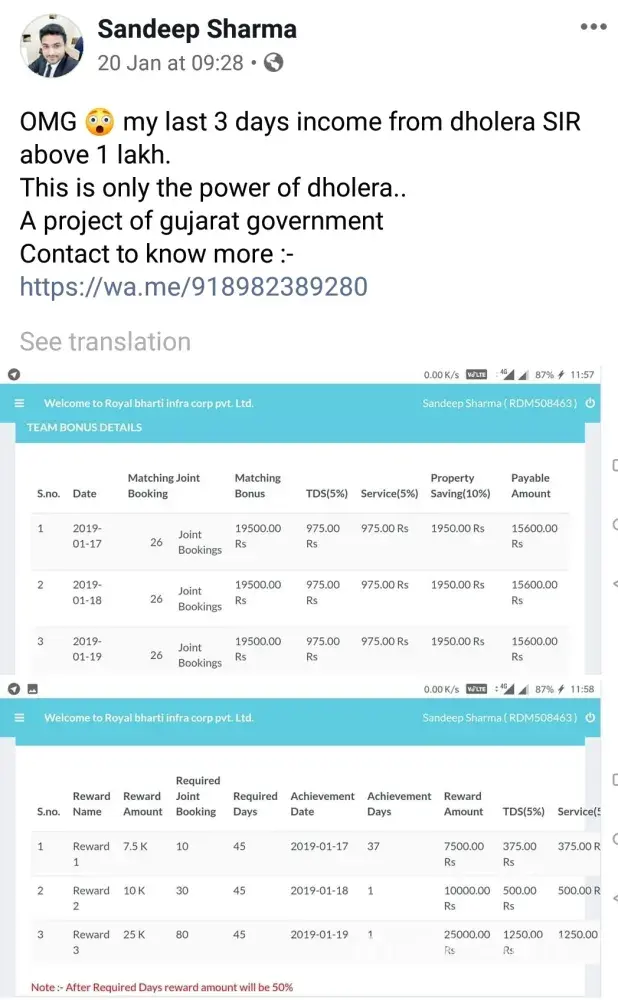
Task: Click power icon in Team Bonus header
Action: pyautogui.click(x=590, y=404)
